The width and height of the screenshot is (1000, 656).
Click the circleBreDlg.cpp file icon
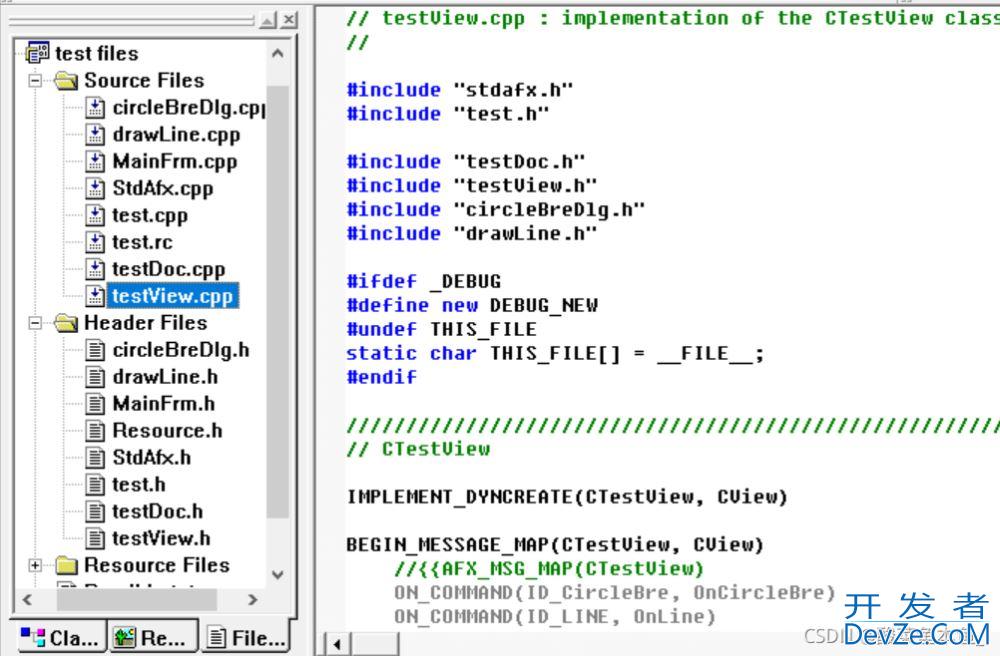pyautogui.click(x=95, y=108)
